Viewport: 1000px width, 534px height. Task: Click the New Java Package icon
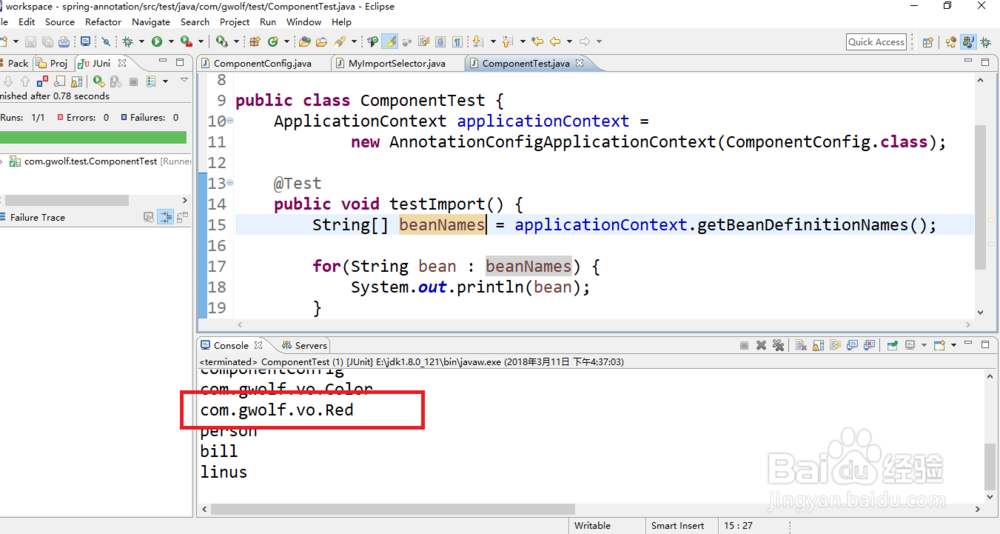click(x=254, y=42)
